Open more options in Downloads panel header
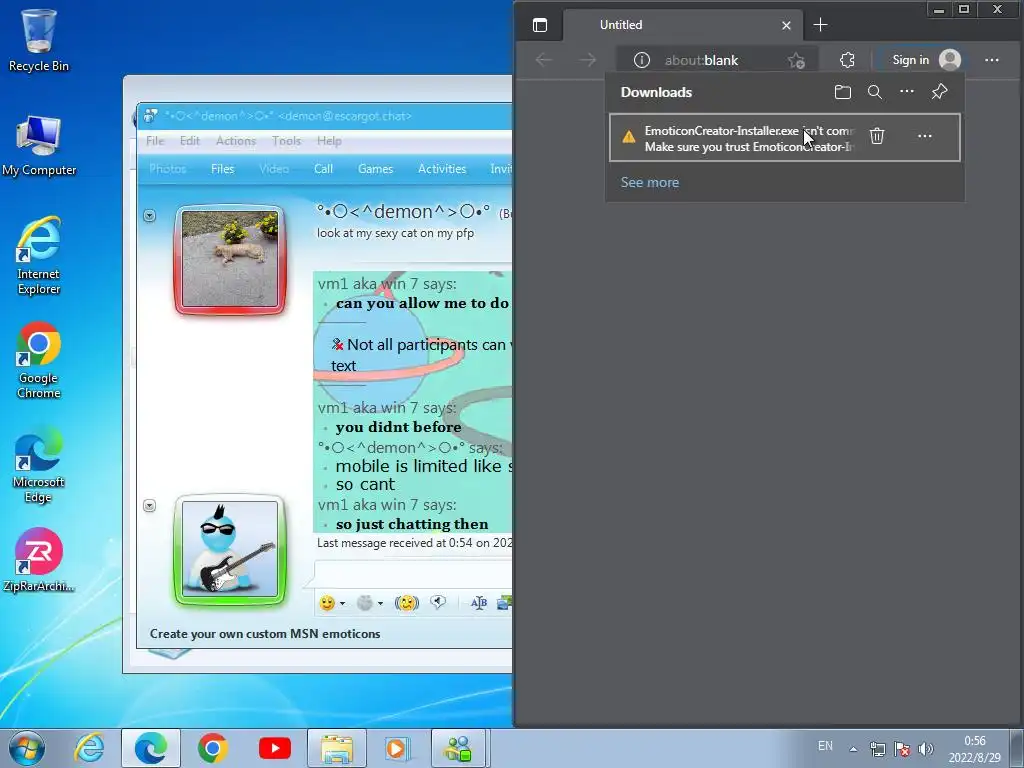1024x768 pixels. pos(906,91)
